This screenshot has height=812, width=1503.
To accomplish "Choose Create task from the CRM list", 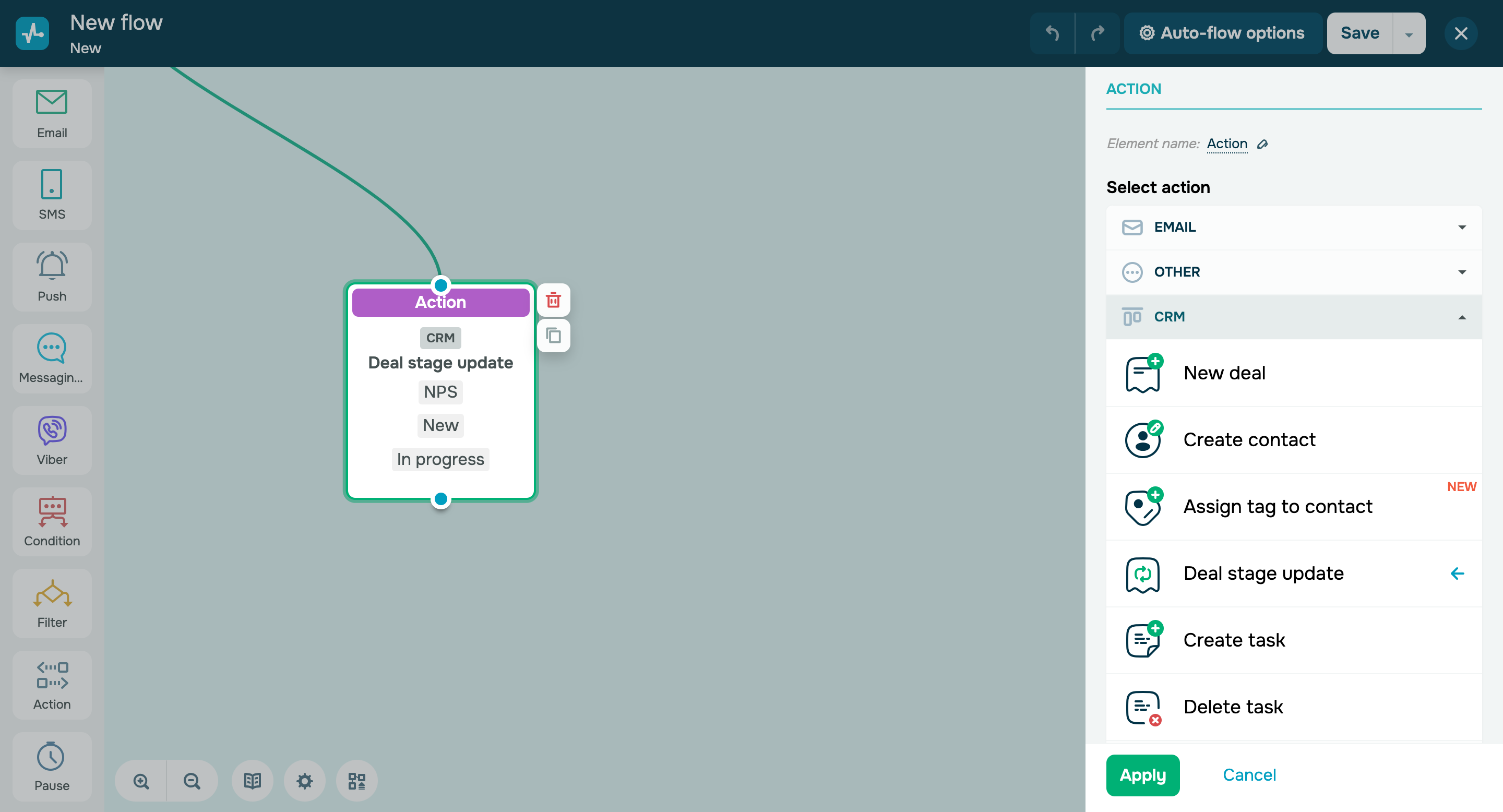I will click(x=1234, y=640).
